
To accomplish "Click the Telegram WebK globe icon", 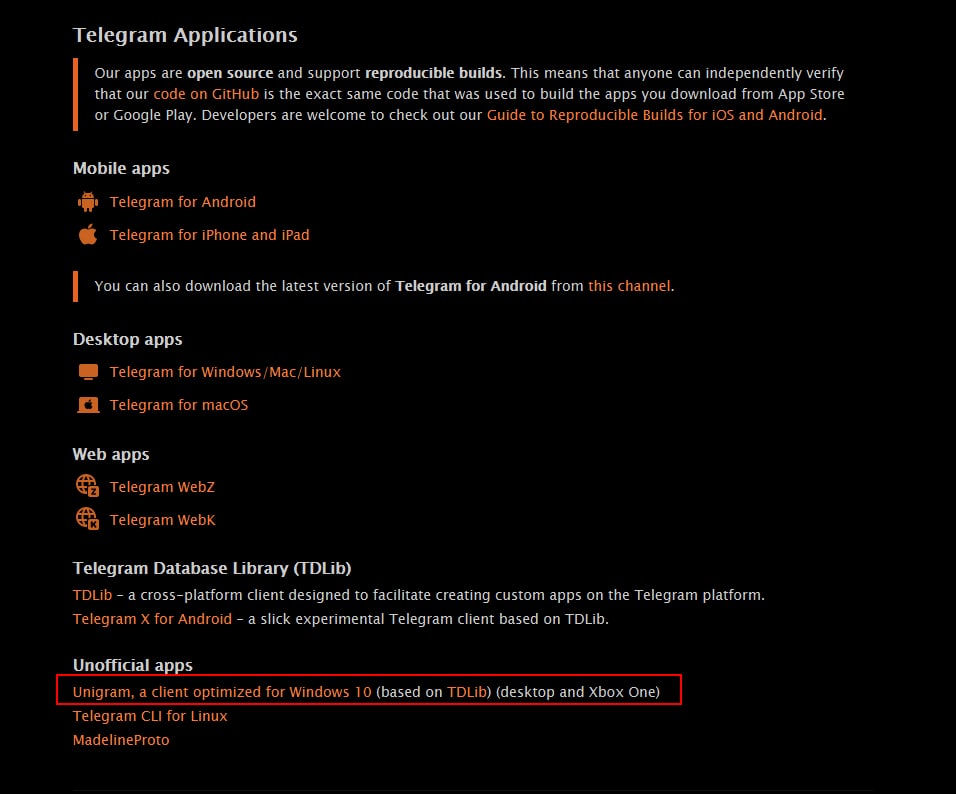I will 87,519.
